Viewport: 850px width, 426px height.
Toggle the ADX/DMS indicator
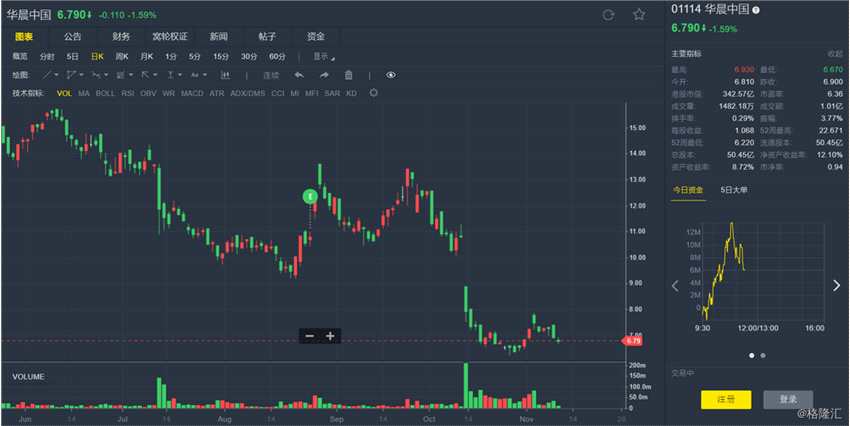[x=248, y=93]
